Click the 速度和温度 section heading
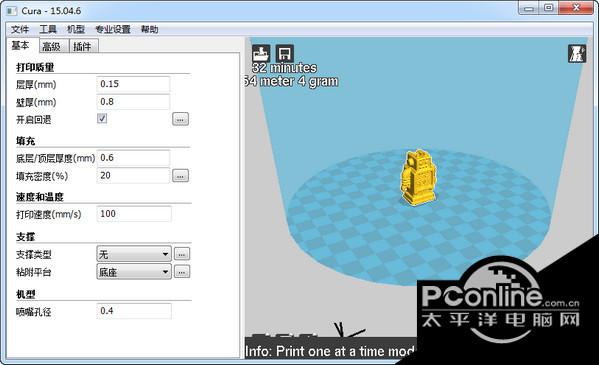 point(40,197)
